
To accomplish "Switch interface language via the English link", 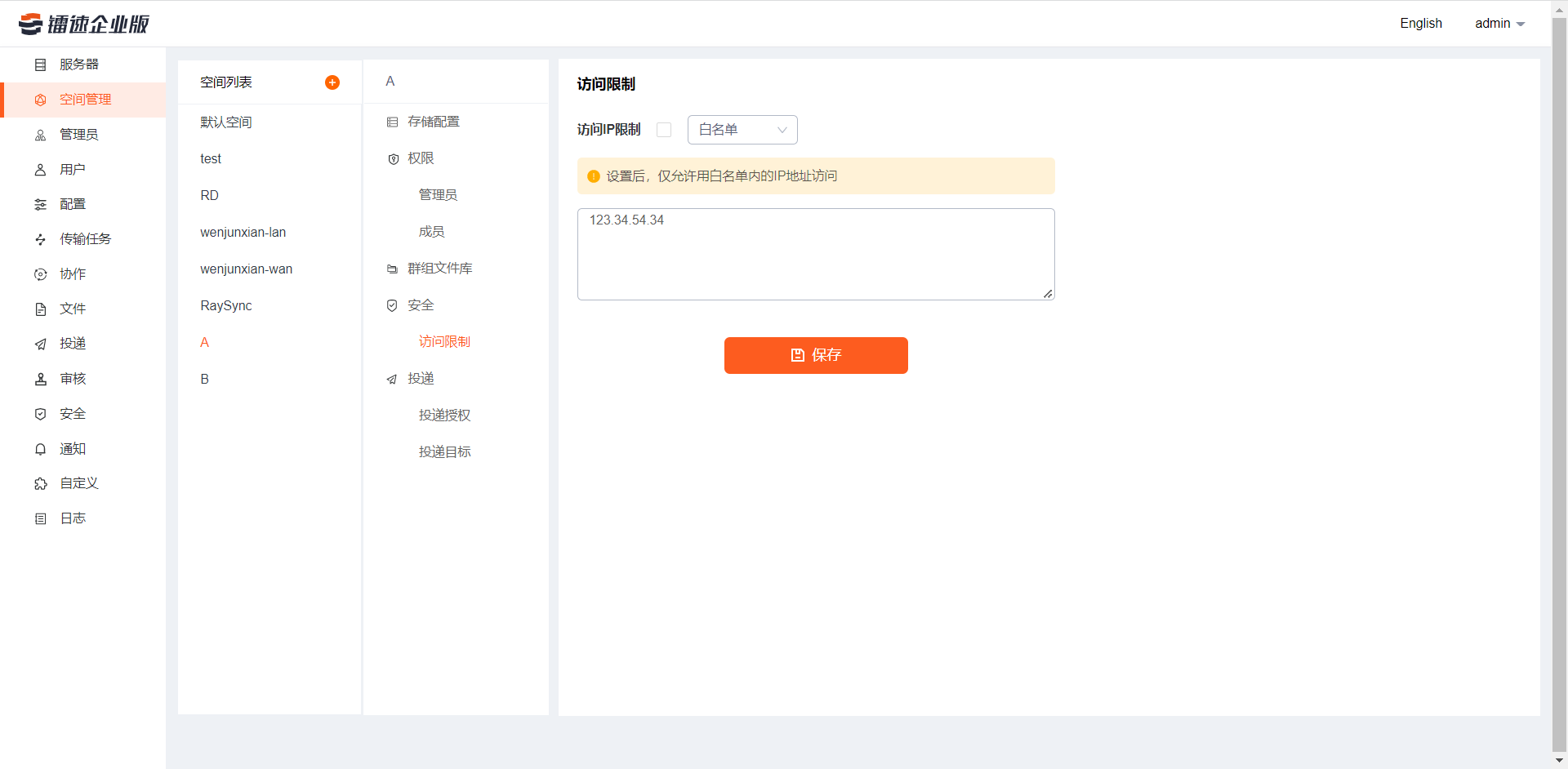I will [1420, 23].
